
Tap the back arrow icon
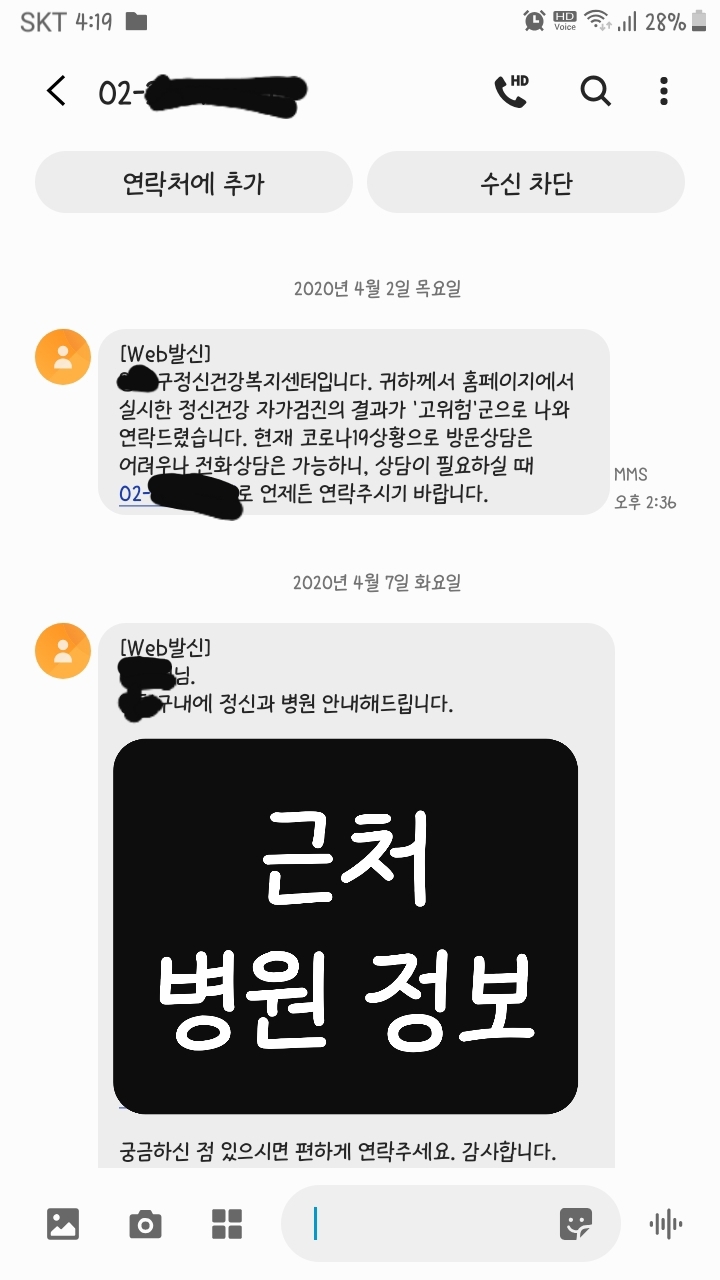(56, 91)
